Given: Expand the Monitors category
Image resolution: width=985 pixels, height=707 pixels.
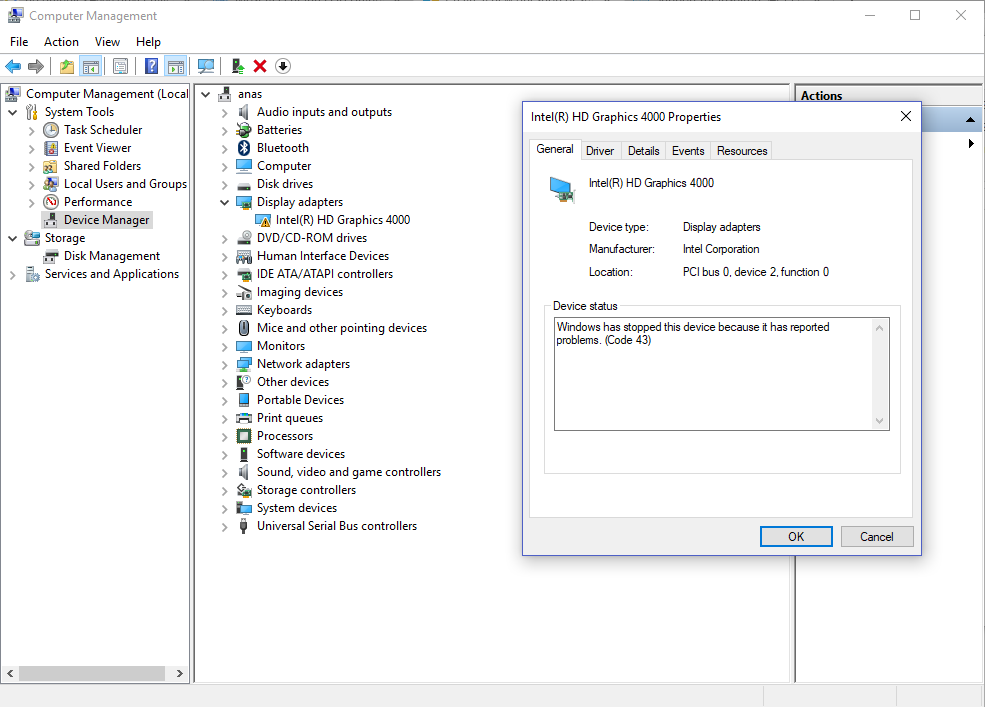Looking at the screenshot, I should click(x=224, y=347).
